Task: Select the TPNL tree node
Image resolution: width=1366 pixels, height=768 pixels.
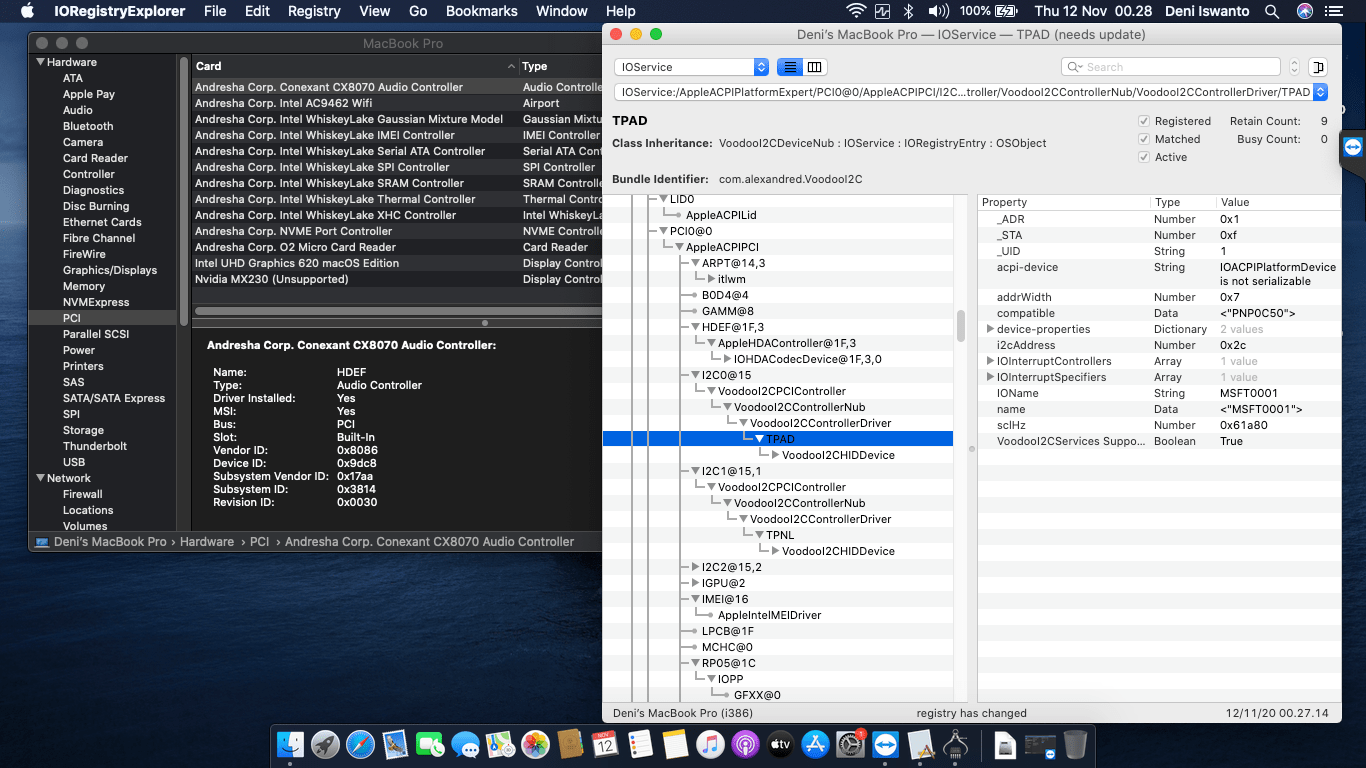Action: coord(780,535)
